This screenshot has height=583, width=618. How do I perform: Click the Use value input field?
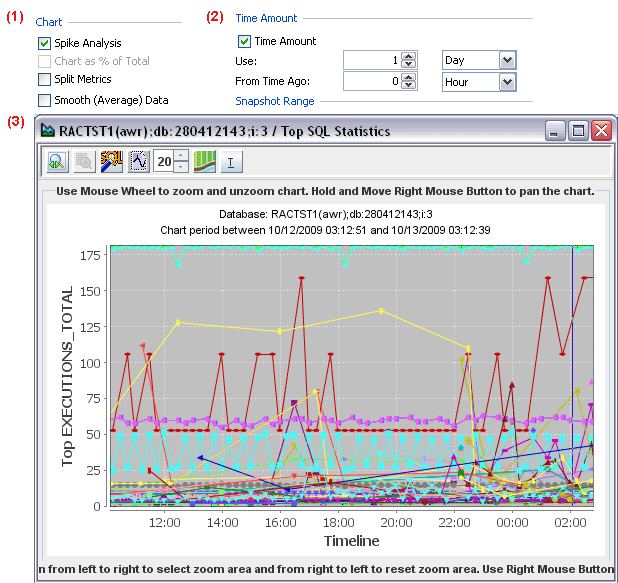point(371,61)
